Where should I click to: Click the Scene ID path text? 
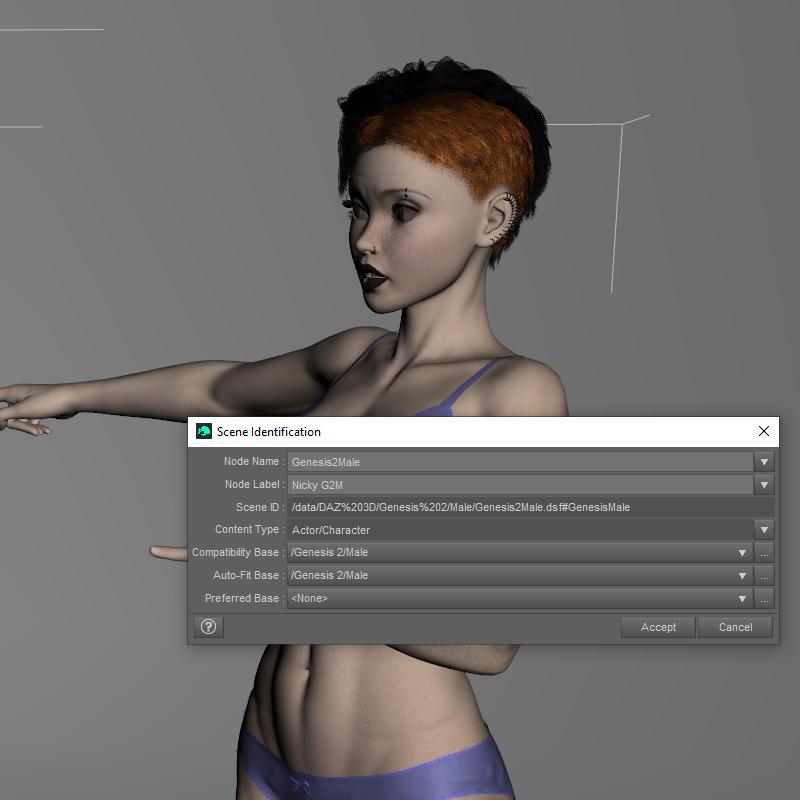tap(461, 507)
